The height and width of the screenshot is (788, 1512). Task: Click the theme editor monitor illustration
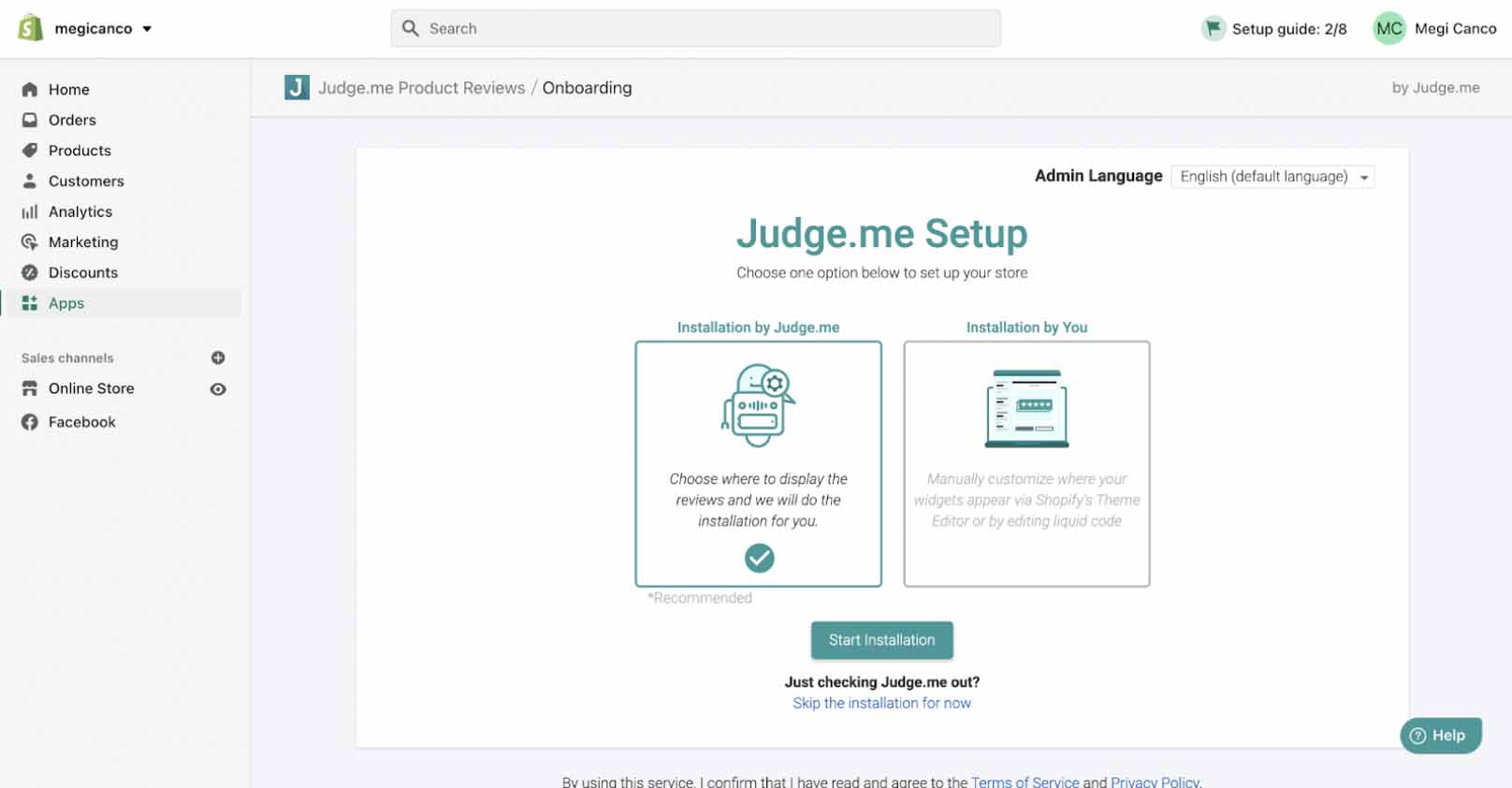click(1026, 409)
